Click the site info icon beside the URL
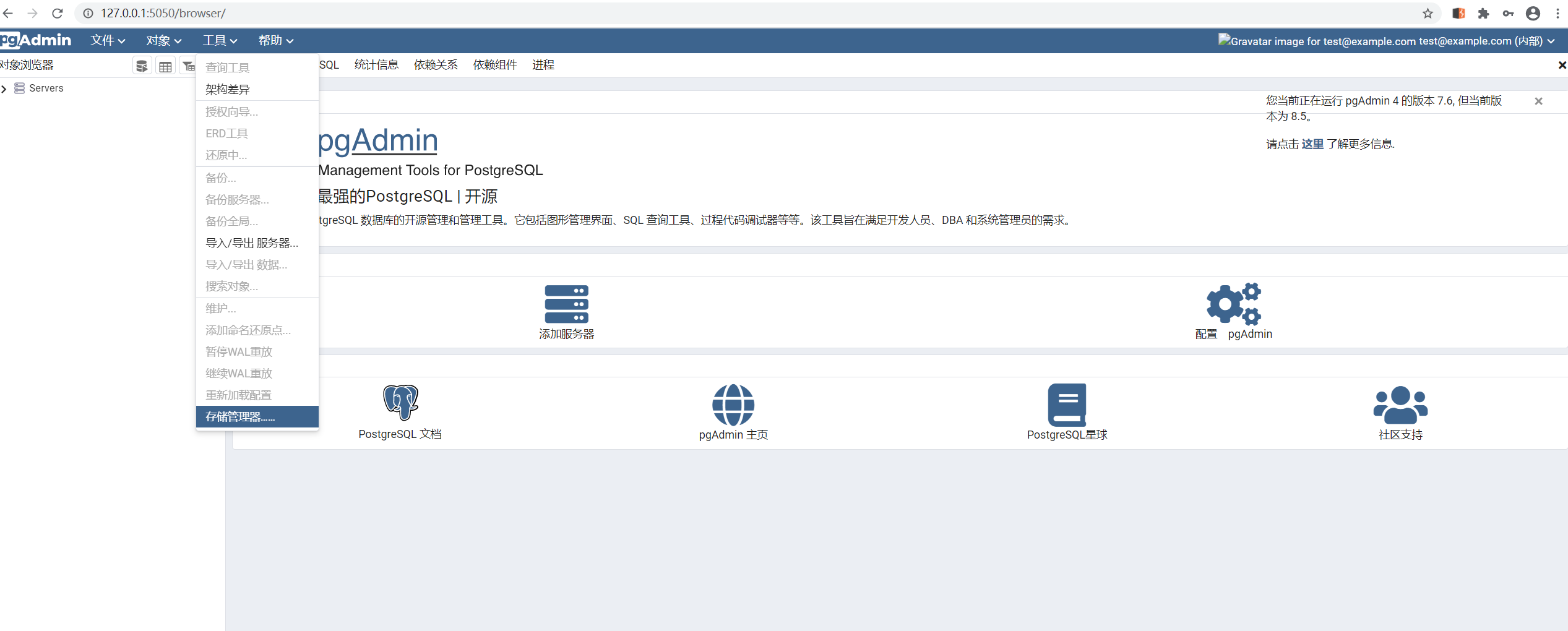 (88, 13)
